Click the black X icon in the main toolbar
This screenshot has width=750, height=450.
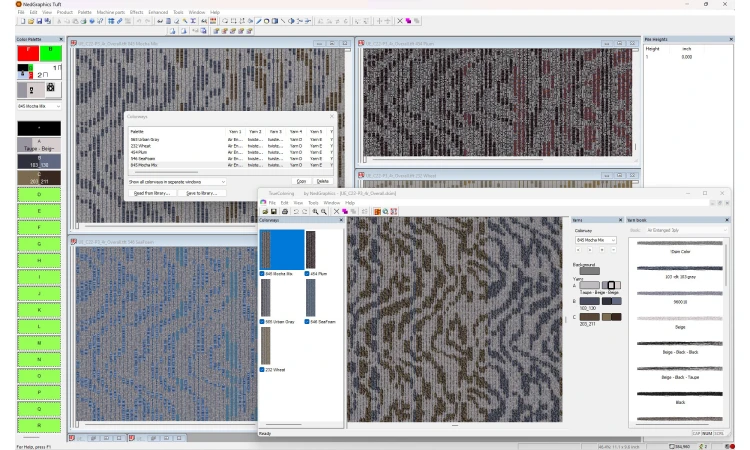[401, 20]
